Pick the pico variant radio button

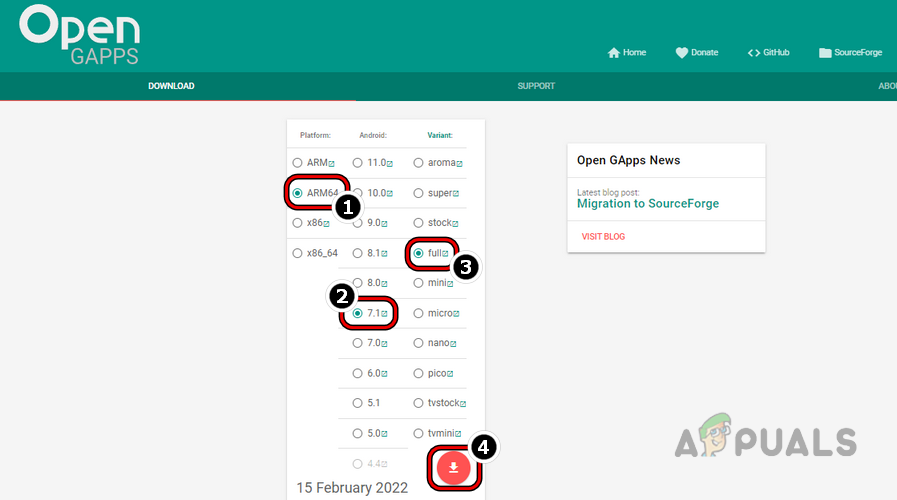419,374
